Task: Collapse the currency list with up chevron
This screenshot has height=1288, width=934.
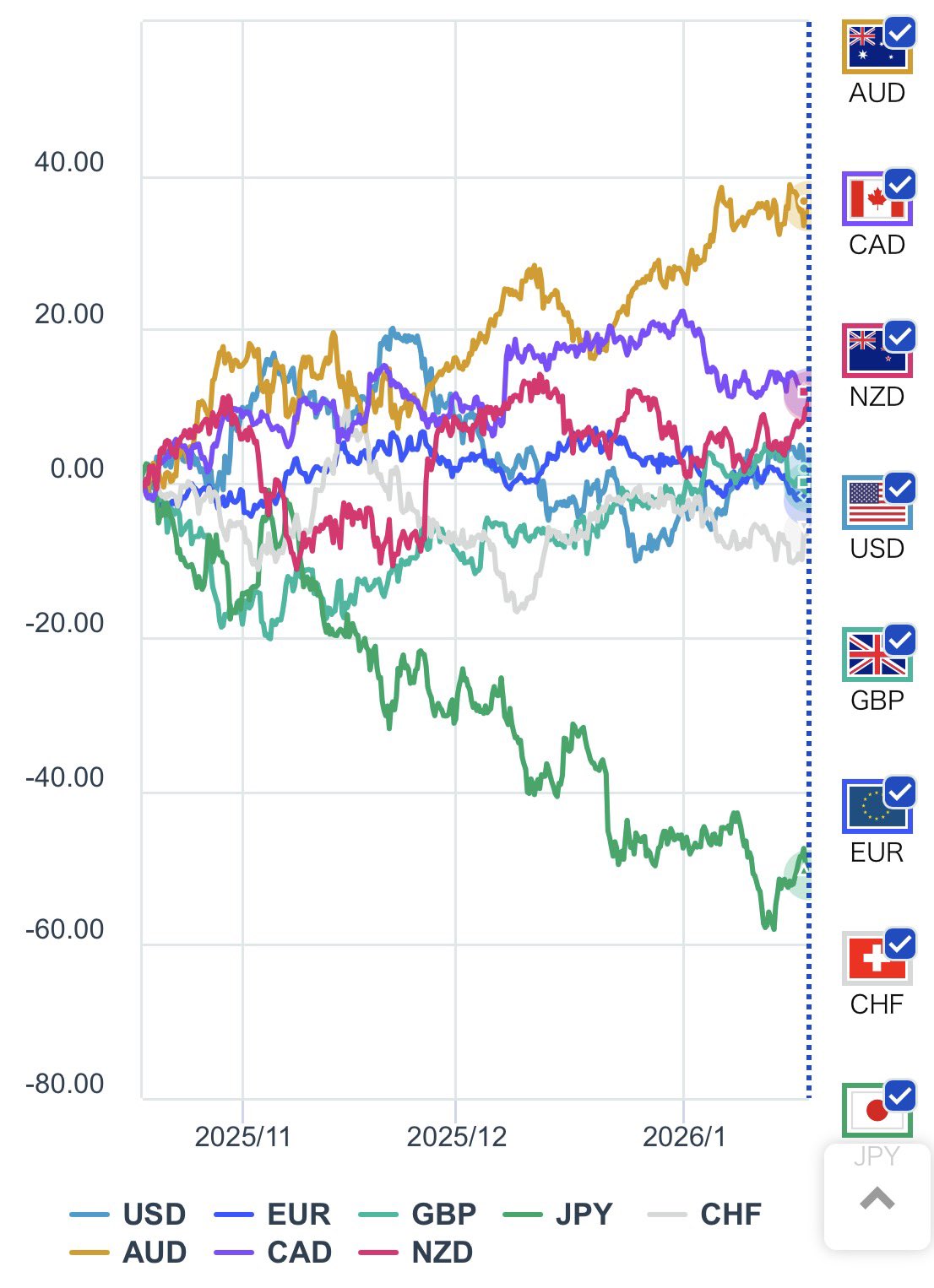Action: coord(877,1199)
